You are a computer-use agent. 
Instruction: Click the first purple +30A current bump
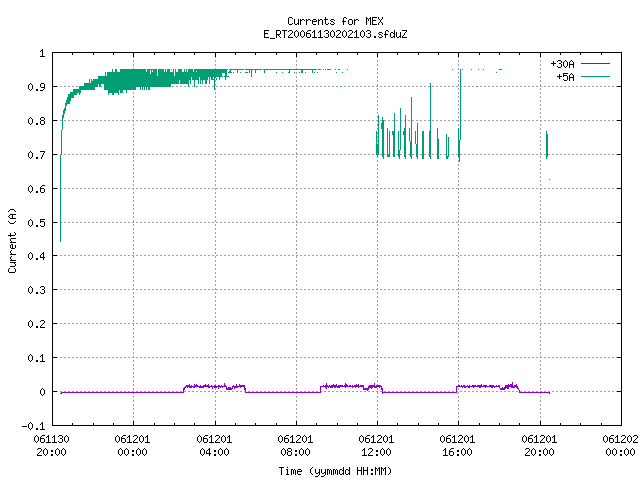click(x=214, y=387)
